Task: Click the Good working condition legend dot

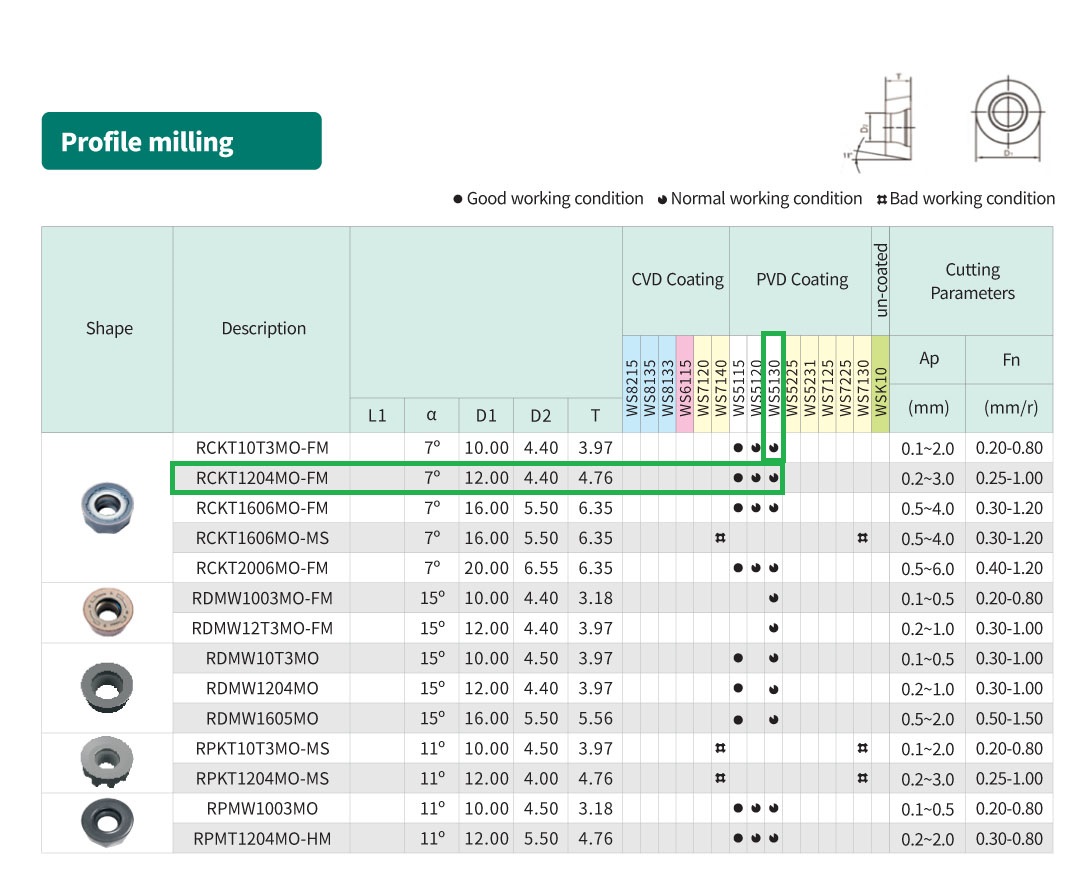Action: pos(458,199)
